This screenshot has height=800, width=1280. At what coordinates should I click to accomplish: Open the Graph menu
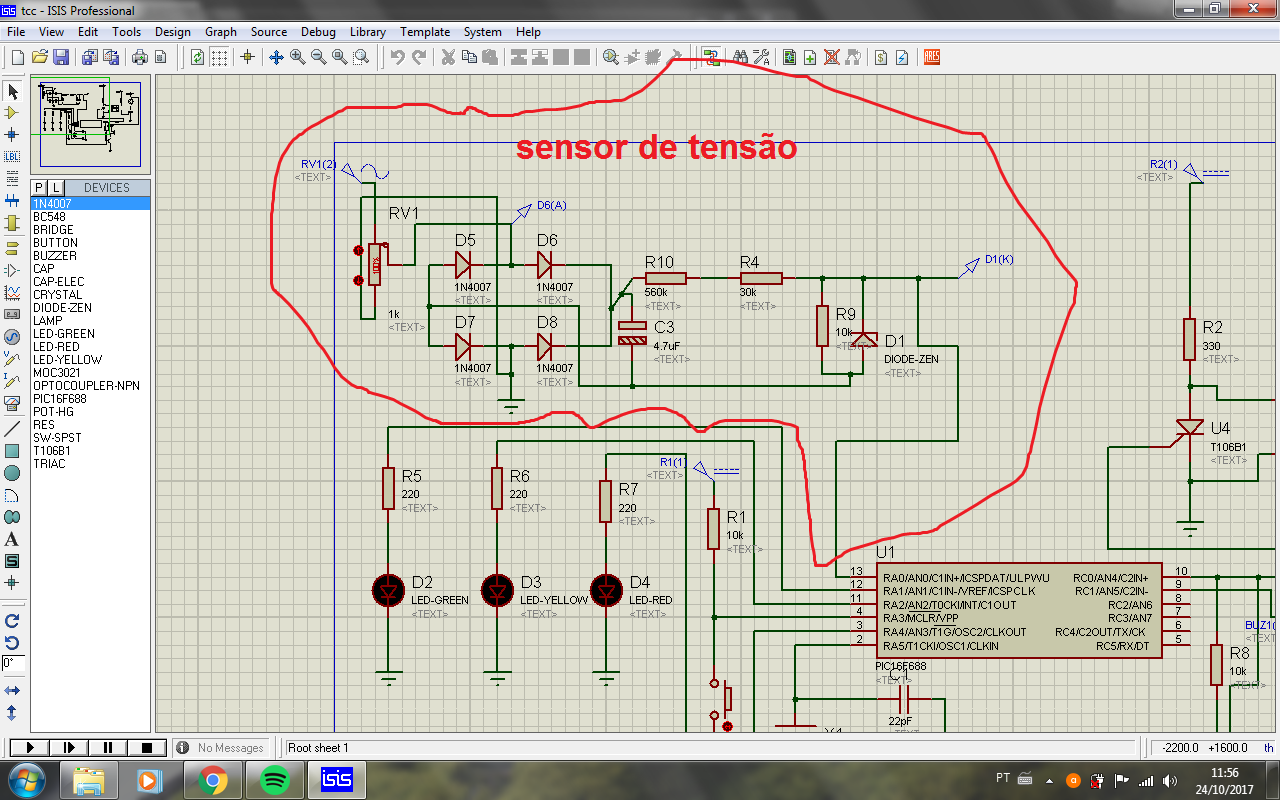[x=221, y=32]
